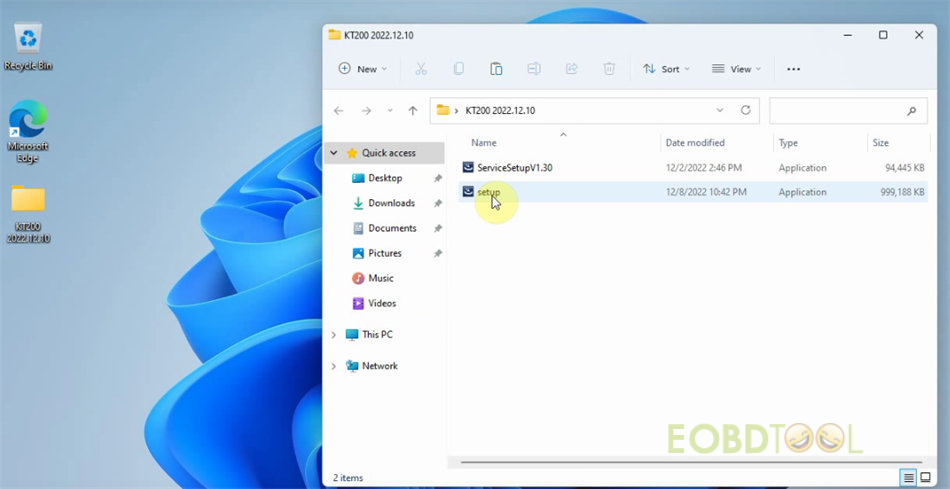Select the KT200 2022.12.10 desktop folder

point(28,213)
